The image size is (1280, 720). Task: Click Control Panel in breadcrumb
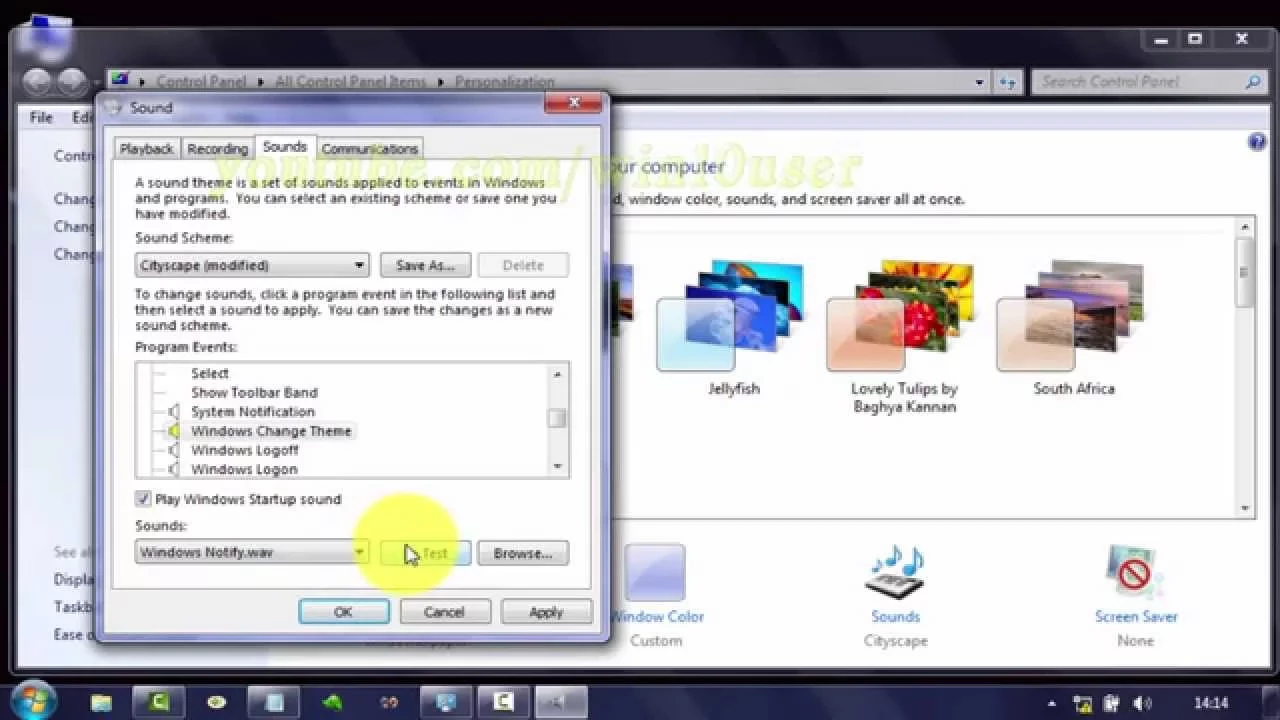201,82
